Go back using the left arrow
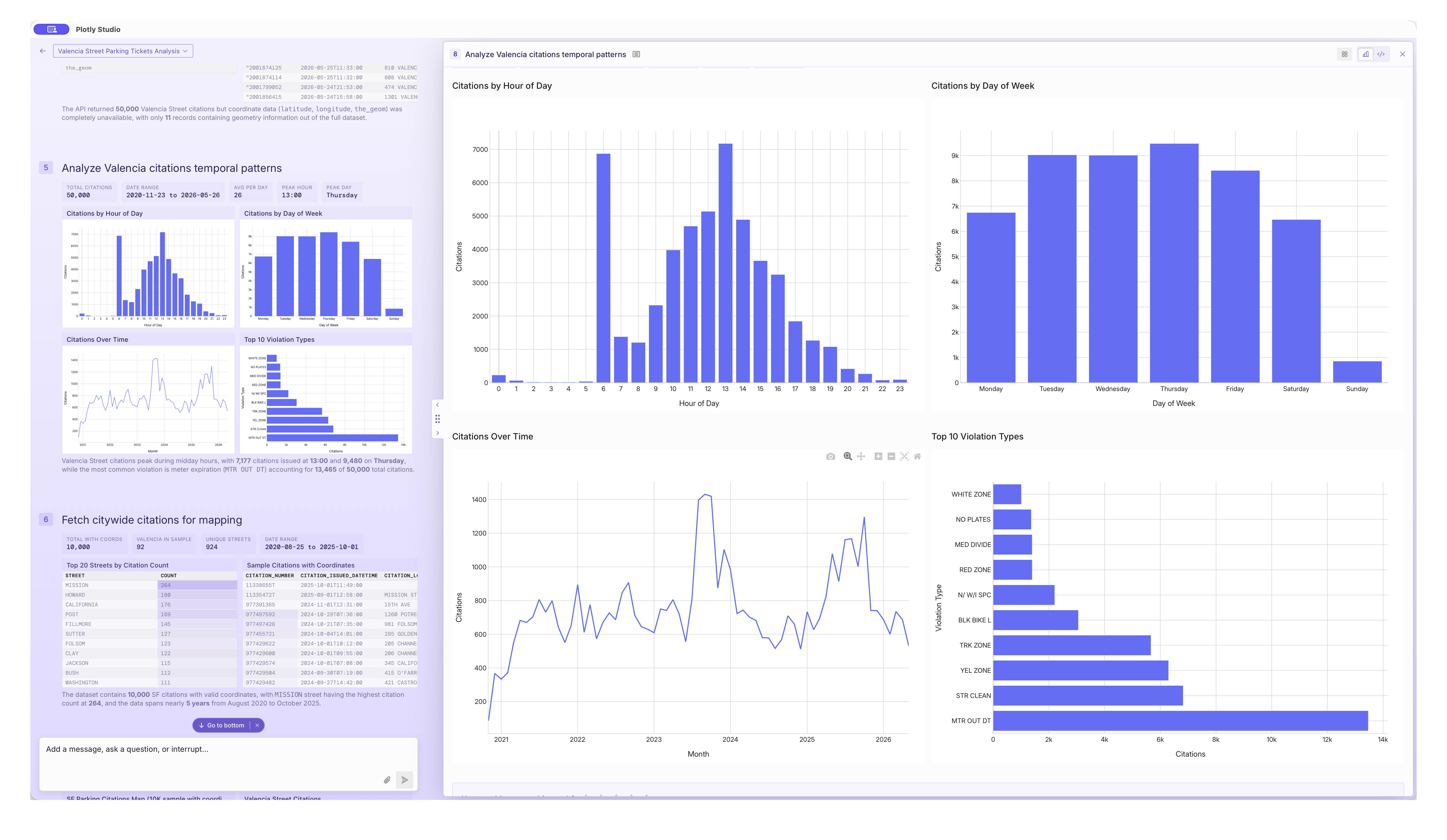This screenshot has width=1447, height=840. (43, 51)
